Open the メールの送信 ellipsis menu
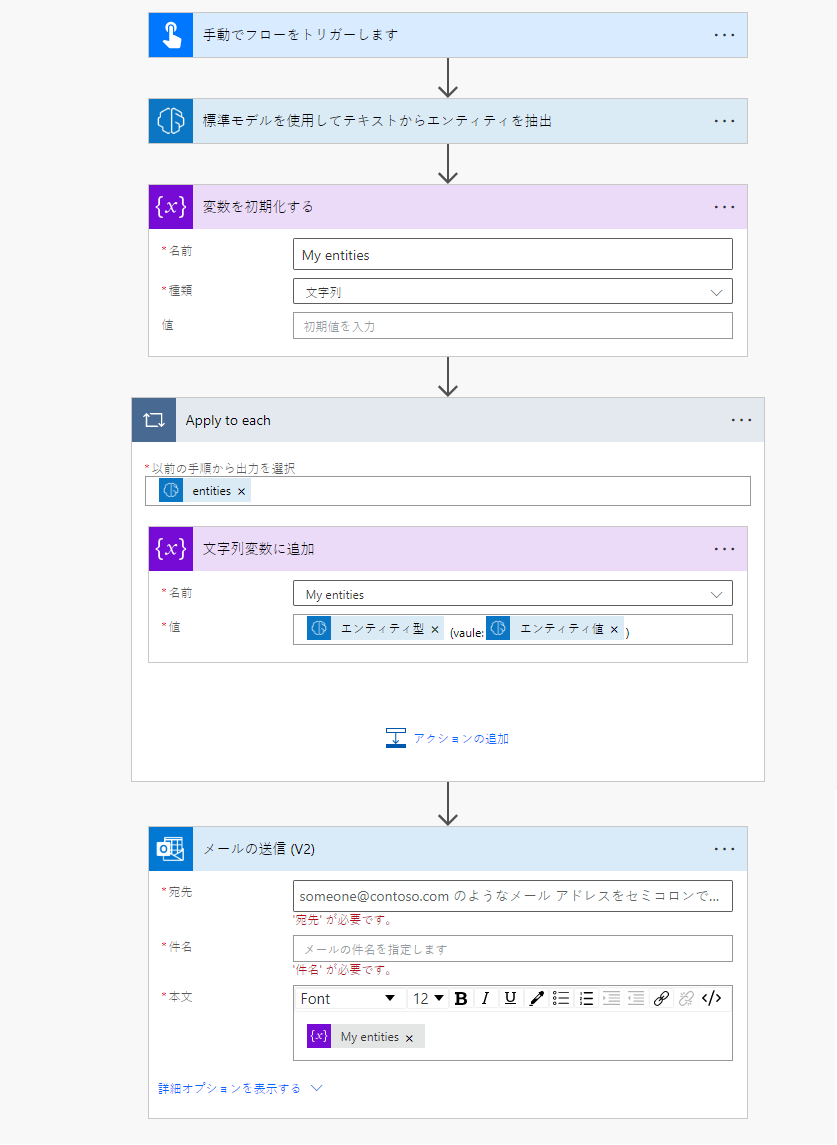The image size is (837, 1145). 724,848
